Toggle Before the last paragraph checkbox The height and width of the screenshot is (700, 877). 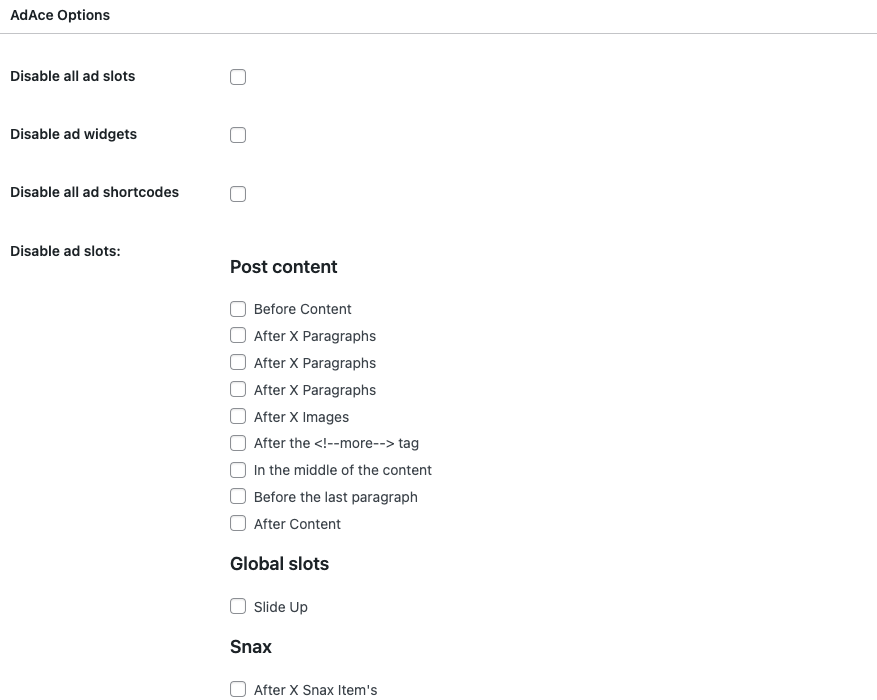click(238, 497)
